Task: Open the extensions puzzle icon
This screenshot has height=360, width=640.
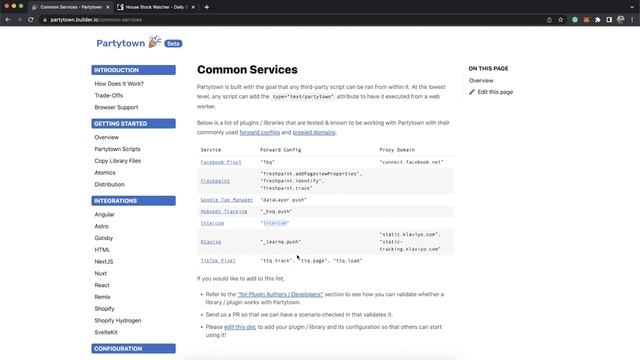Action: (598, 20)
